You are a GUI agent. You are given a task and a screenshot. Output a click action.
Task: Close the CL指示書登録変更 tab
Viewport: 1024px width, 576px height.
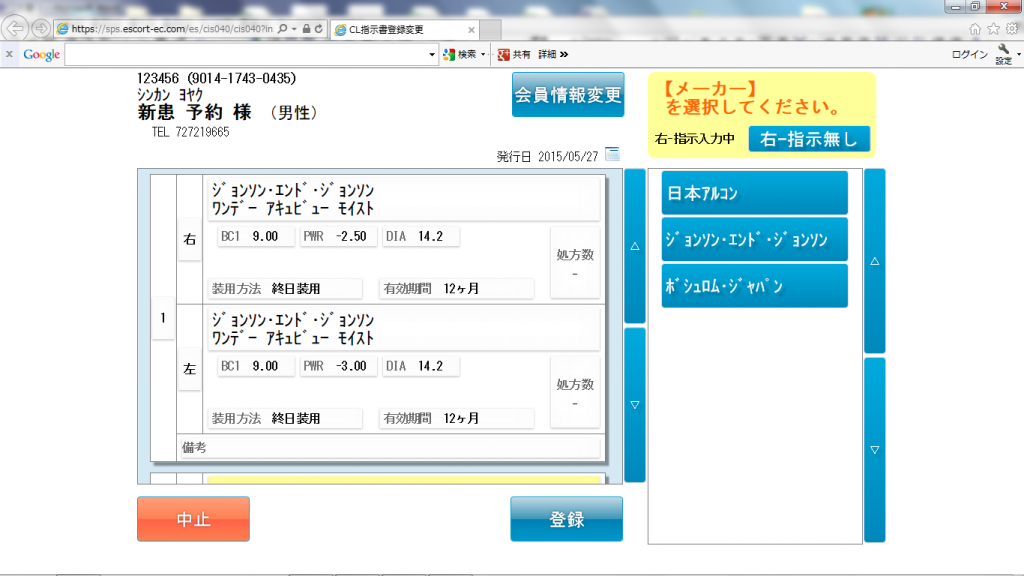click(471, 29)
